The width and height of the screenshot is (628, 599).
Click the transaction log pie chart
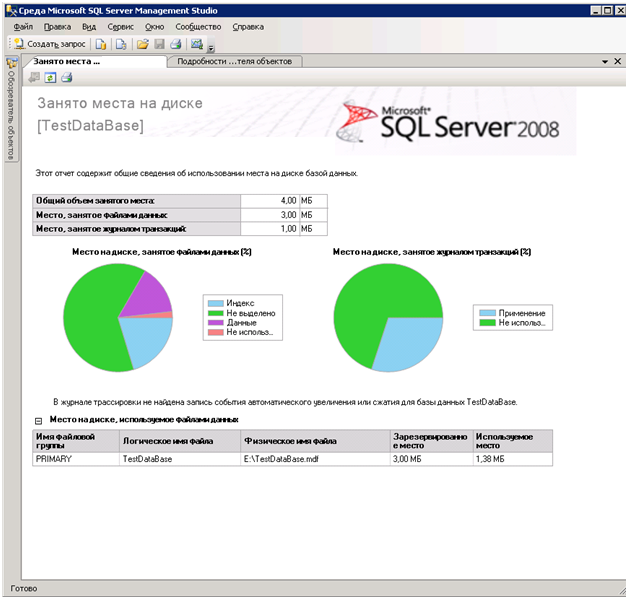coord(388,318)
